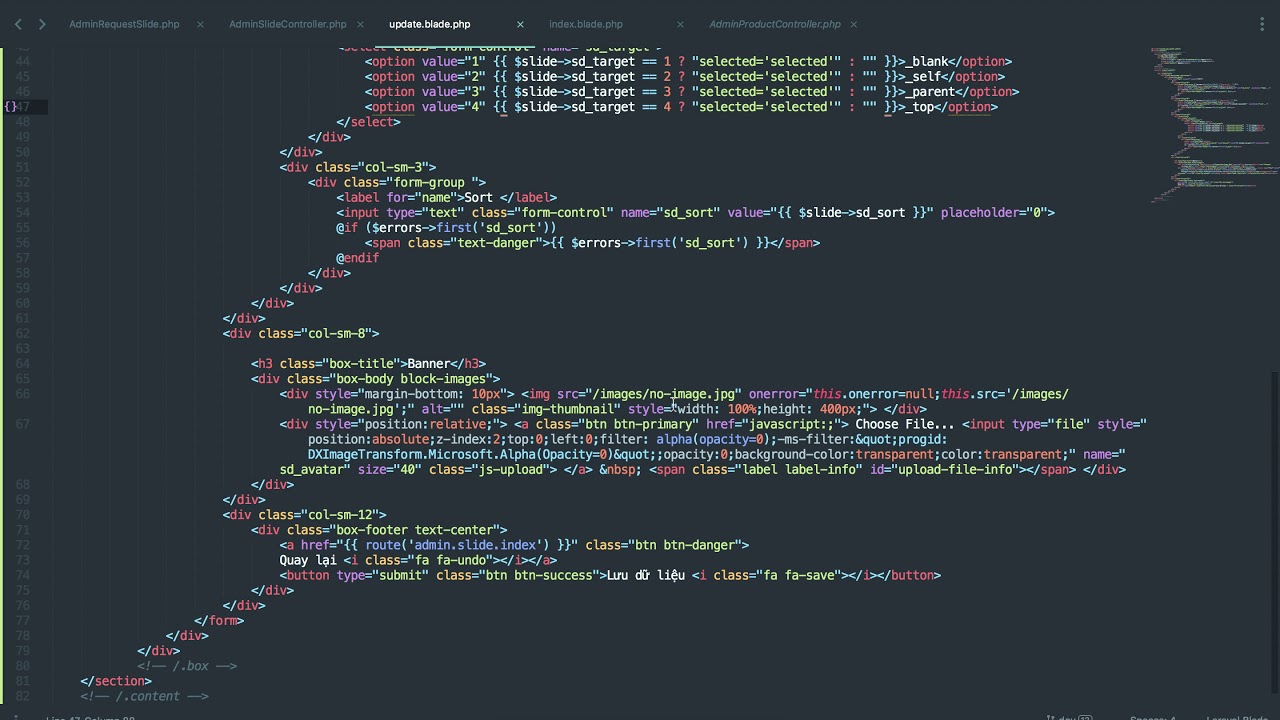Switch to AdminProductController.php tab
The image size is (1280, 720).
coord(775,24)
